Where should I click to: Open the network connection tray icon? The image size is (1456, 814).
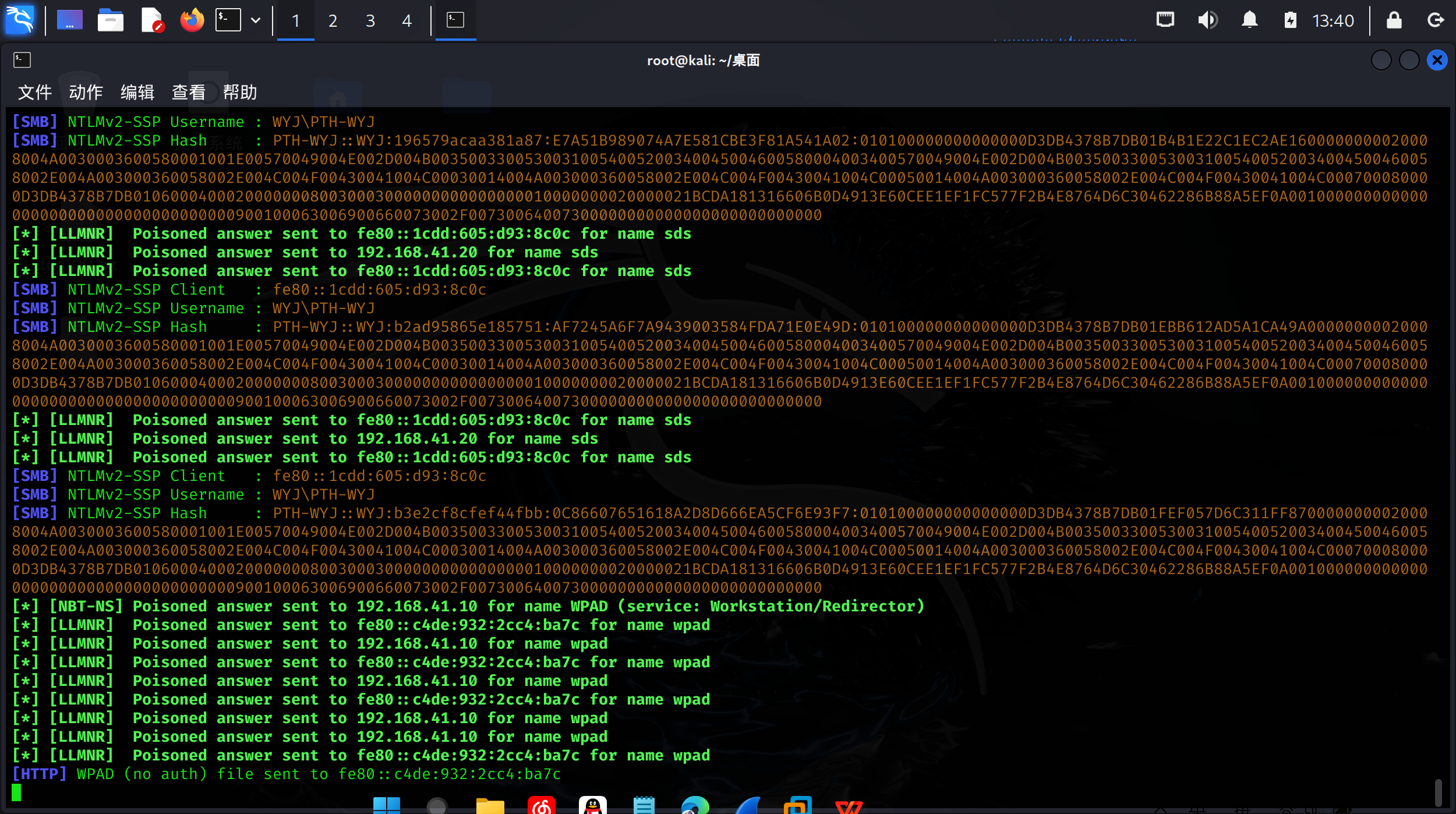coord(1165,20)
